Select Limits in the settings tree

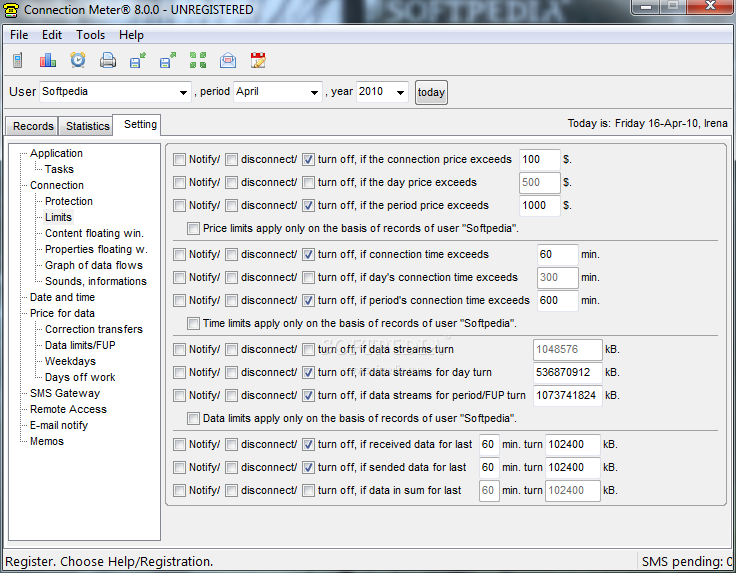click(58, 217)
